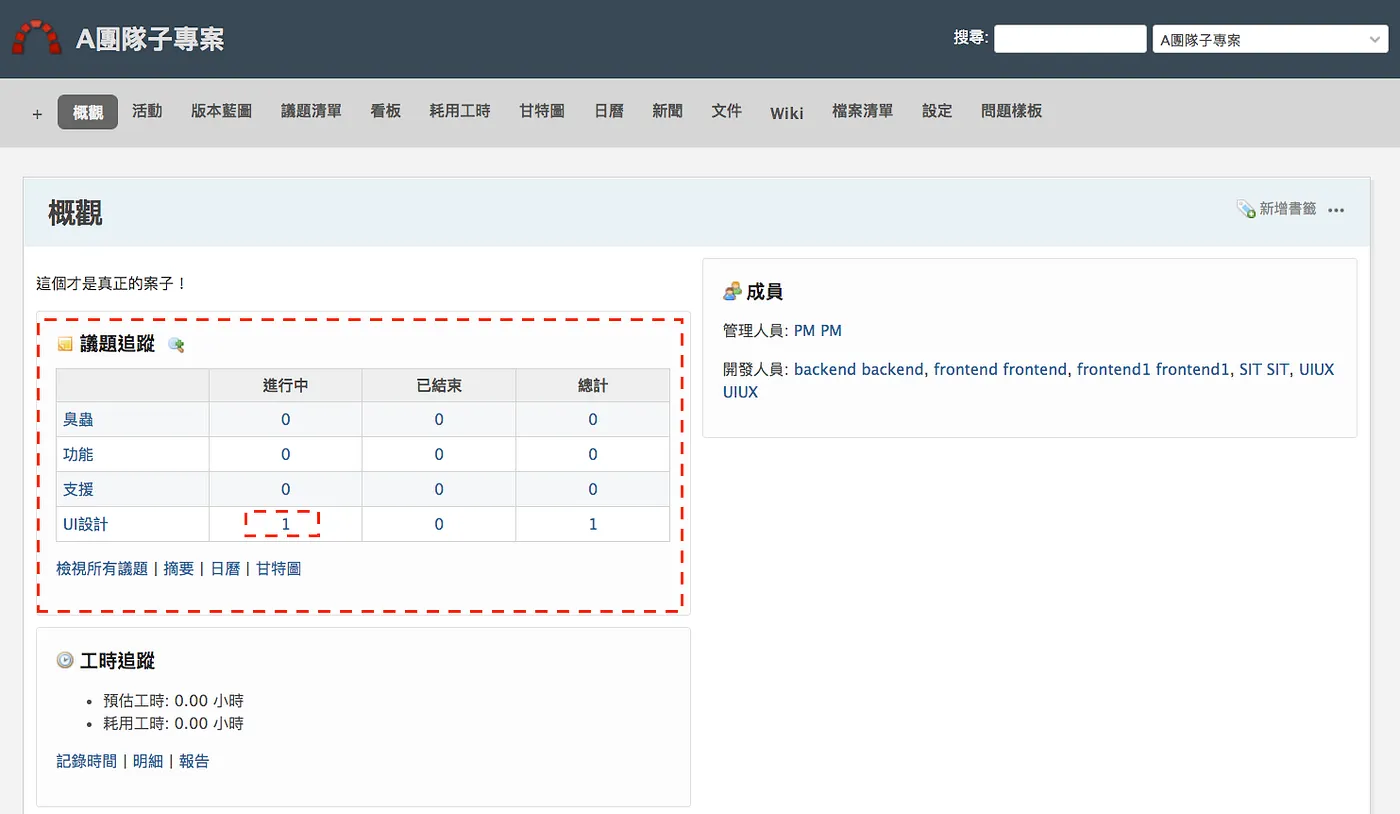Click member link PM PM
The height and width of the screenshot is (814, 1400).
[x=818, y=331]
